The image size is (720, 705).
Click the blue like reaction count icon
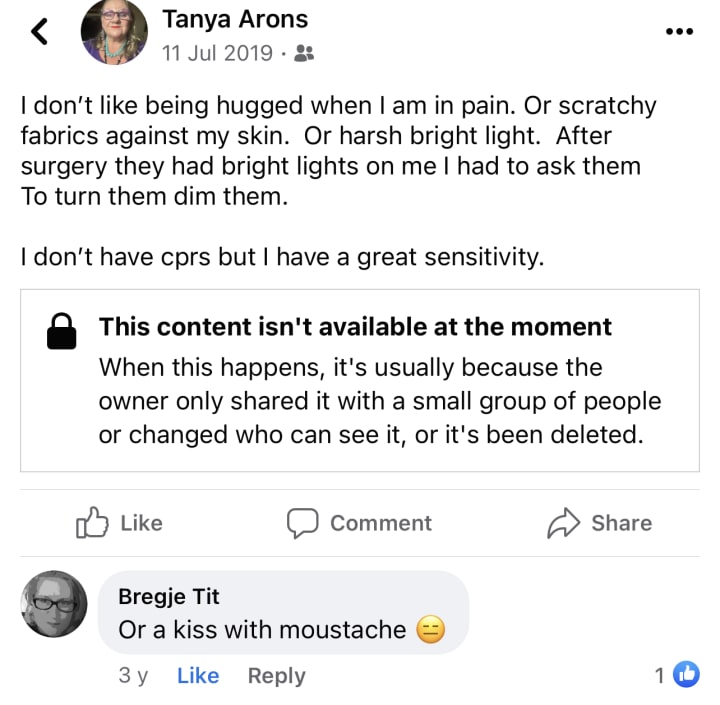(686, 675)
